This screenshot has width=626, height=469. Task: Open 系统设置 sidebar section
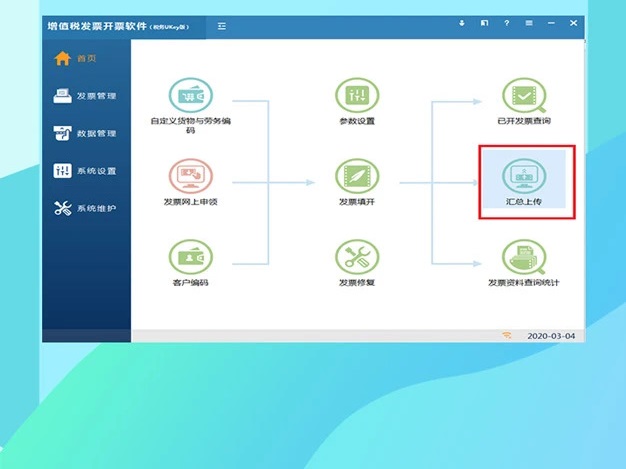(84, 171)
